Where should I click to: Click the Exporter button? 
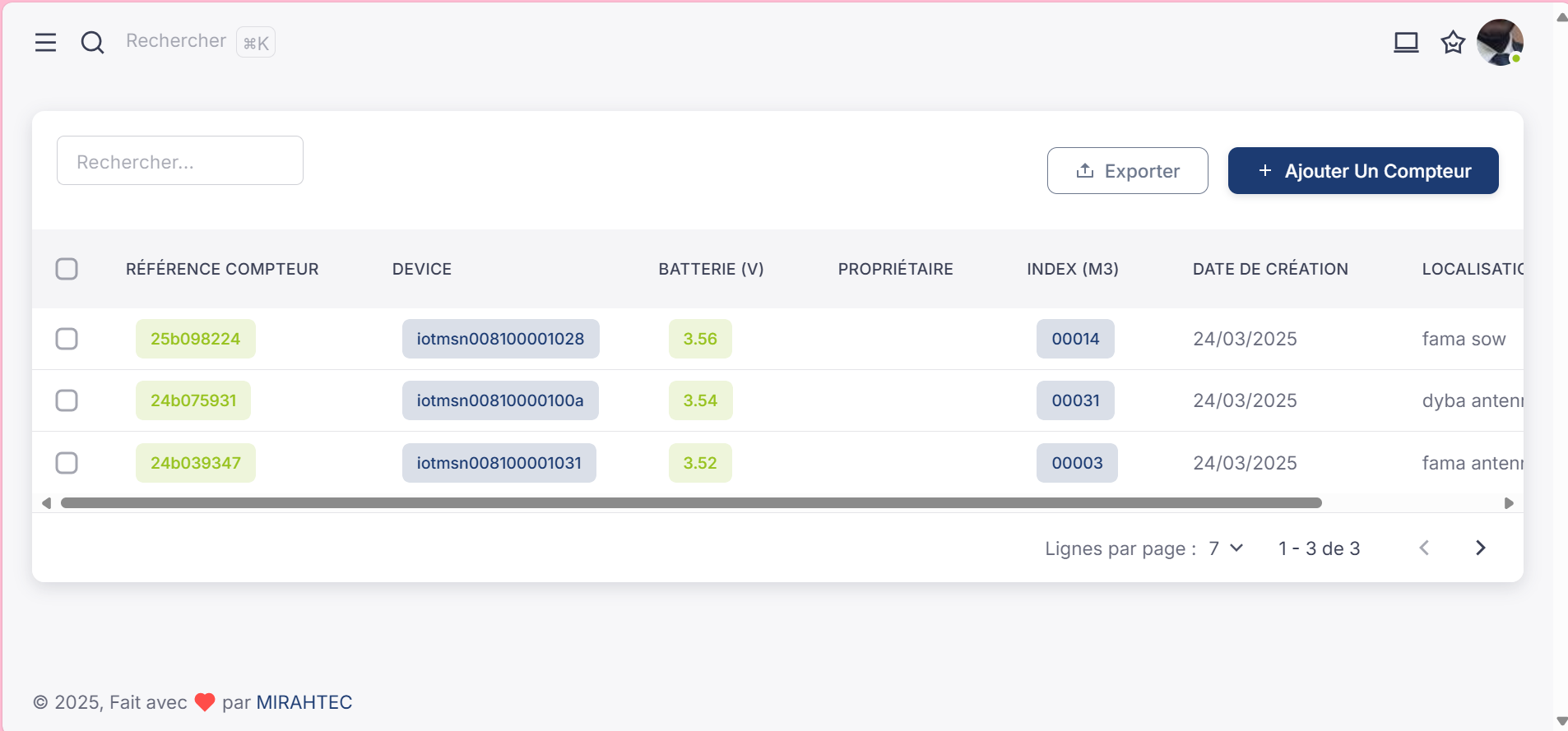pos(1127,171)
